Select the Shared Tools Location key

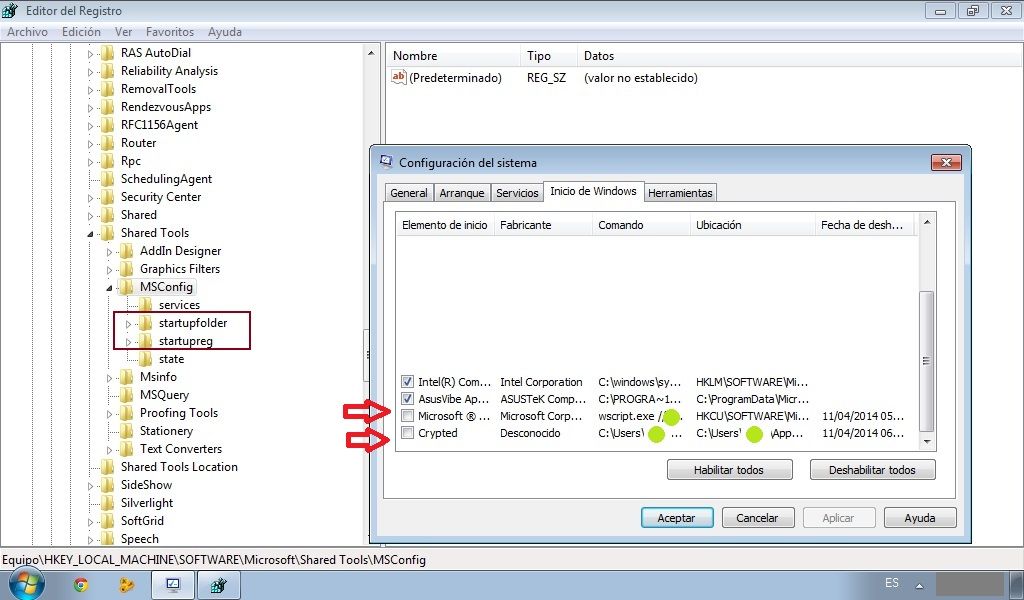pos(179,467)
